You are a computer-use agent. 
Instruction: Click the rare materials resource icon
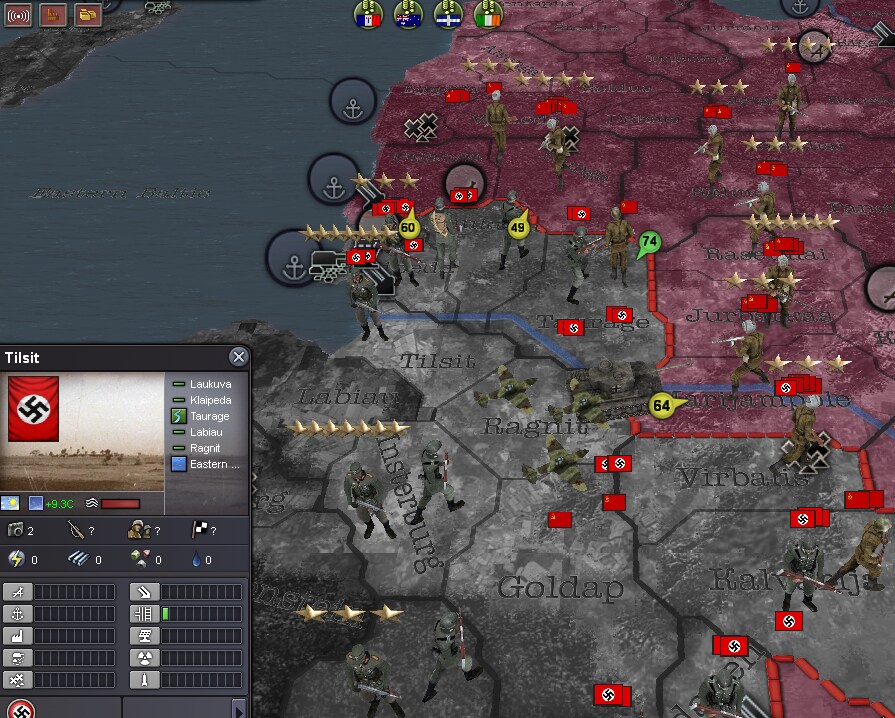coord(140,559)
